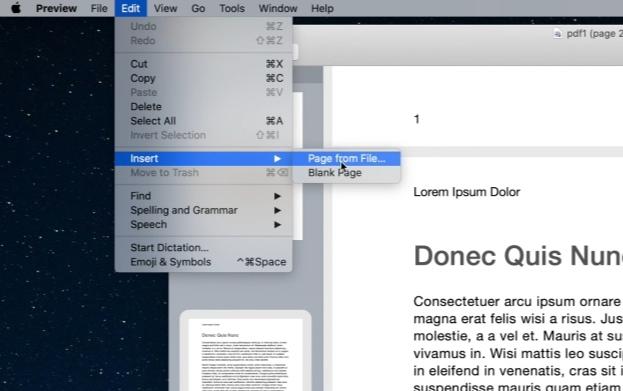
Task: Click page number 1 at page bottom
Action: (416, 119)
